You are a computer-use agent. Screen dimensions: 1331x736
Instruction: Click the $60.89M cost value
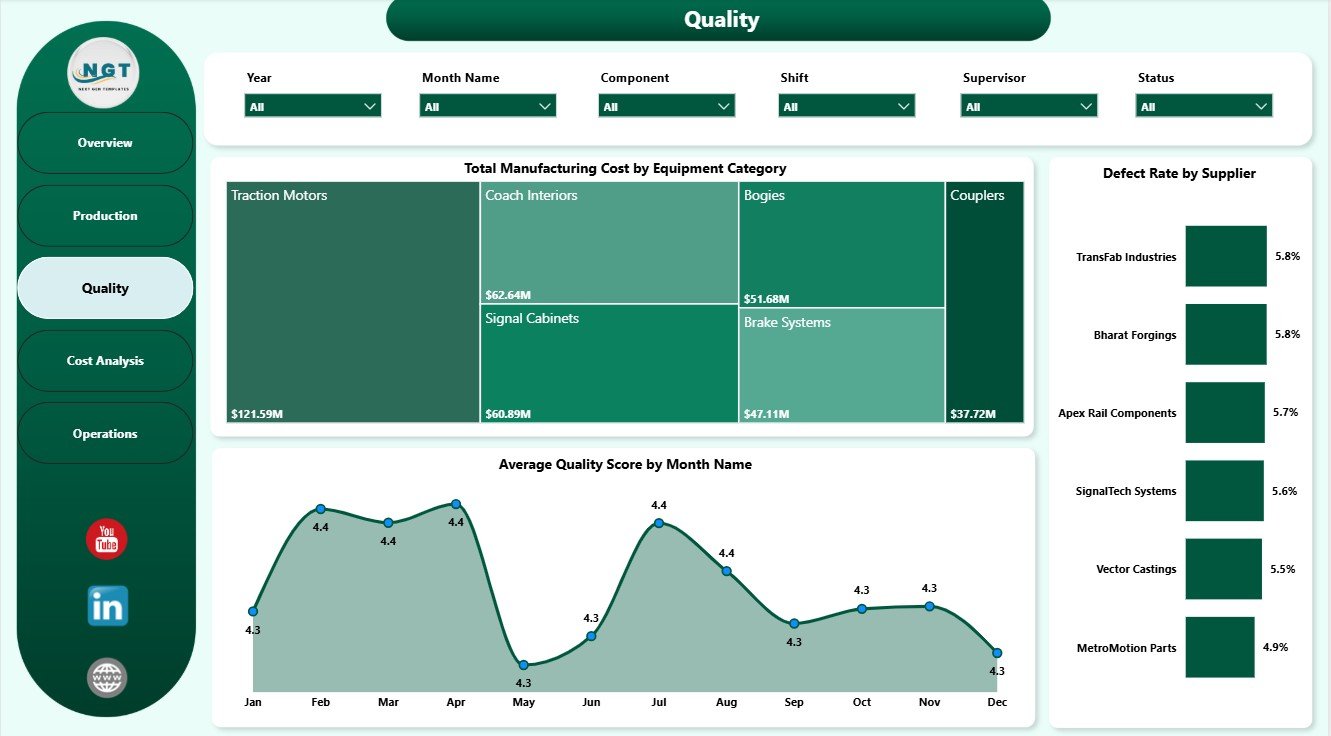(508, 414)
